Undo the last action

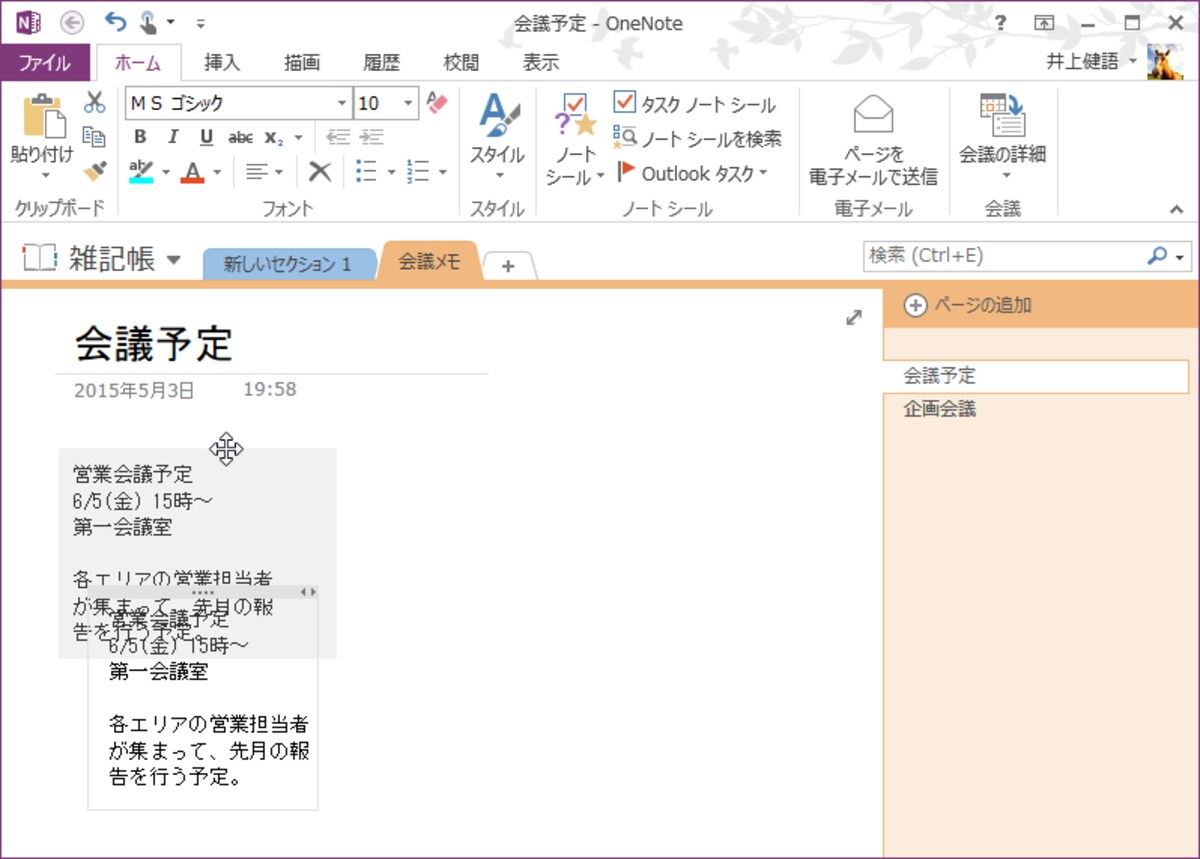coord(115,22)
